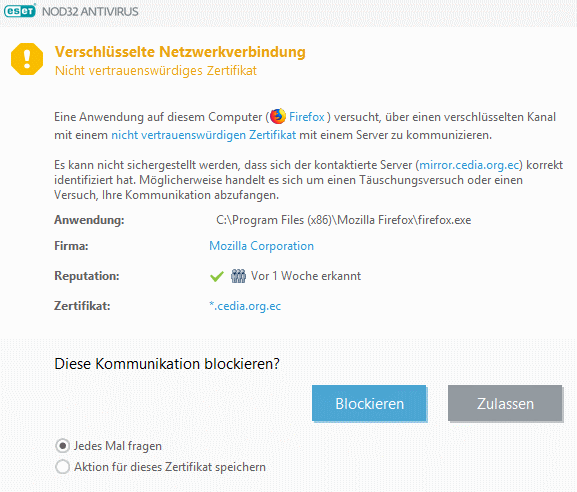Click the ESET logo in header
Screen dimensions: 577x492
click(20, 11)
